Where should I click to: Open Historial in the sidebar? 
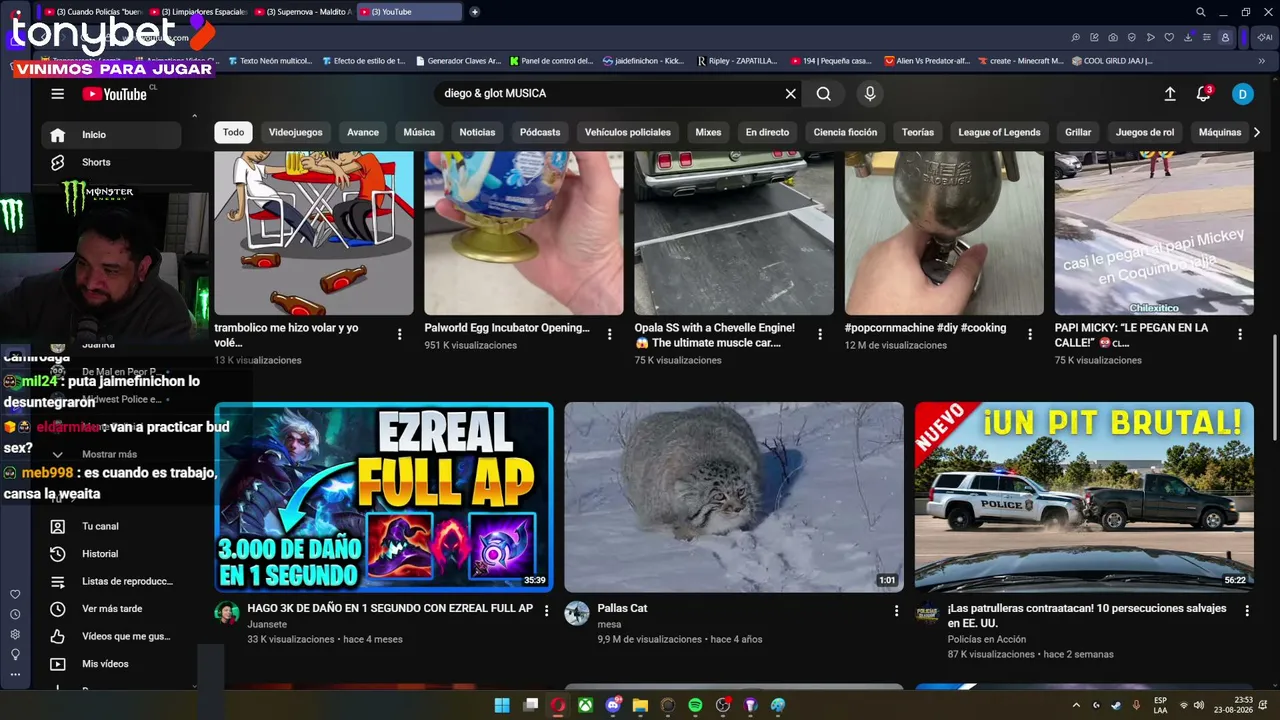[x=111, y=554]
